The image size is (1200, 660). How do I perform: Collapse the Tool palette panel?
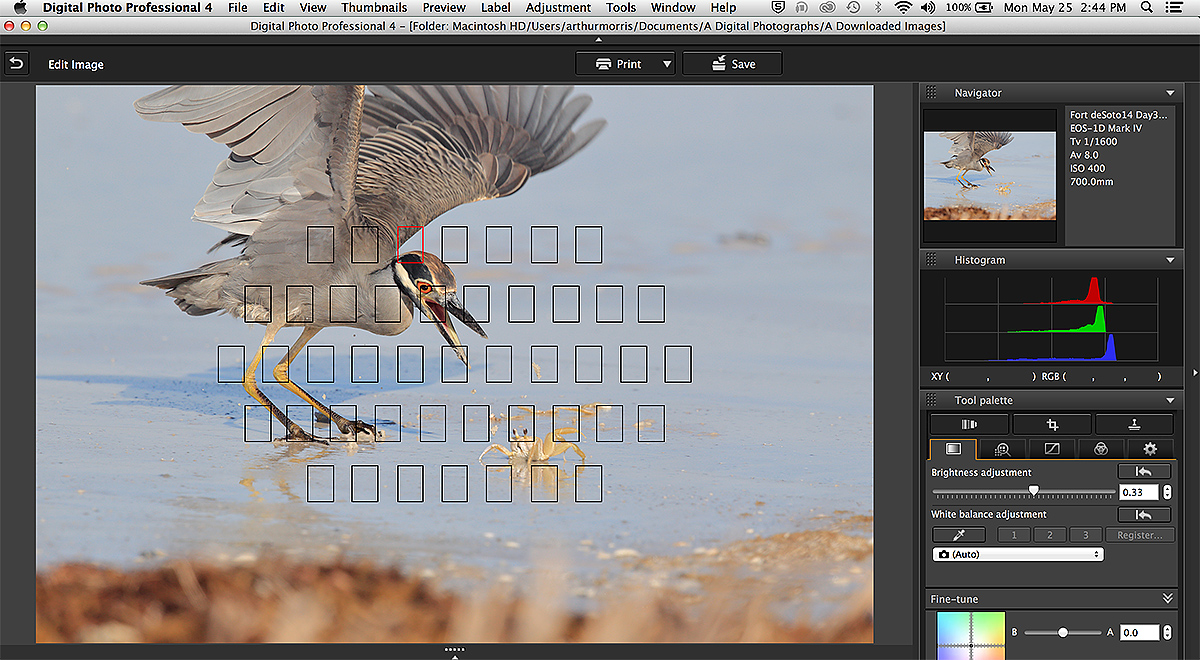pos(1170,401)
